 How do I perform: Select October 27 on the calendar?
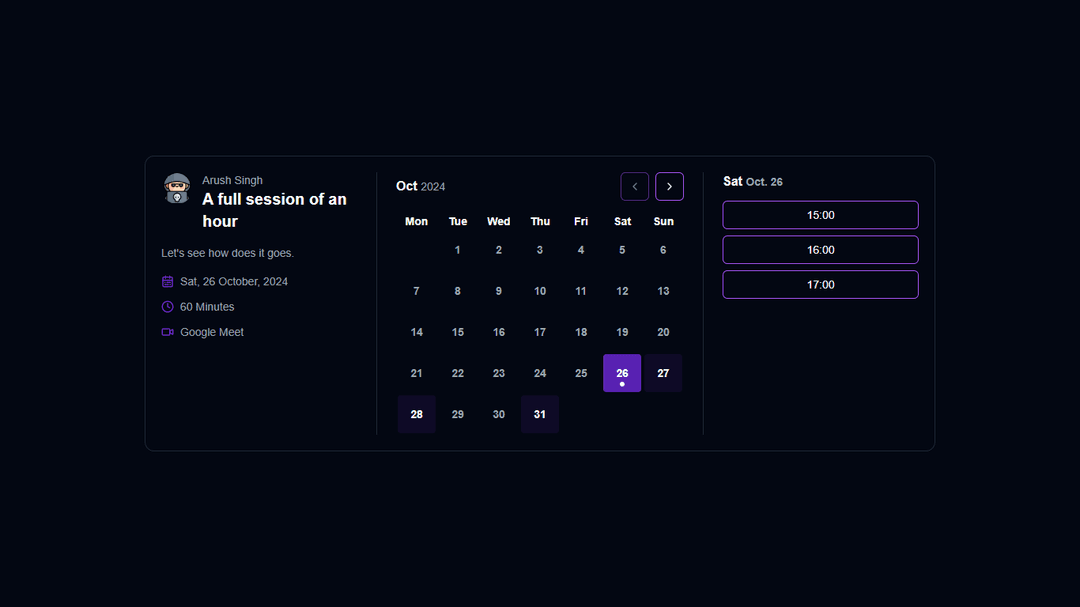coord(663,373)
